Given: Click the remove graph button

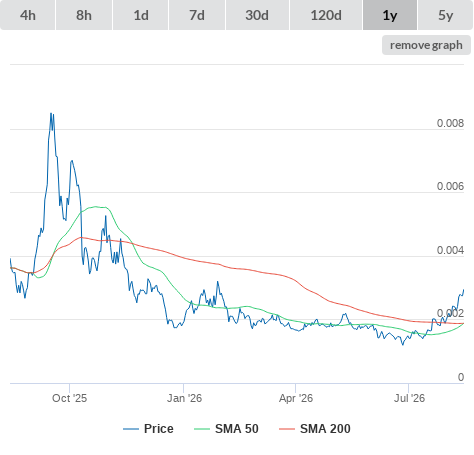Looking at the screenshot, I should [426, 45].
